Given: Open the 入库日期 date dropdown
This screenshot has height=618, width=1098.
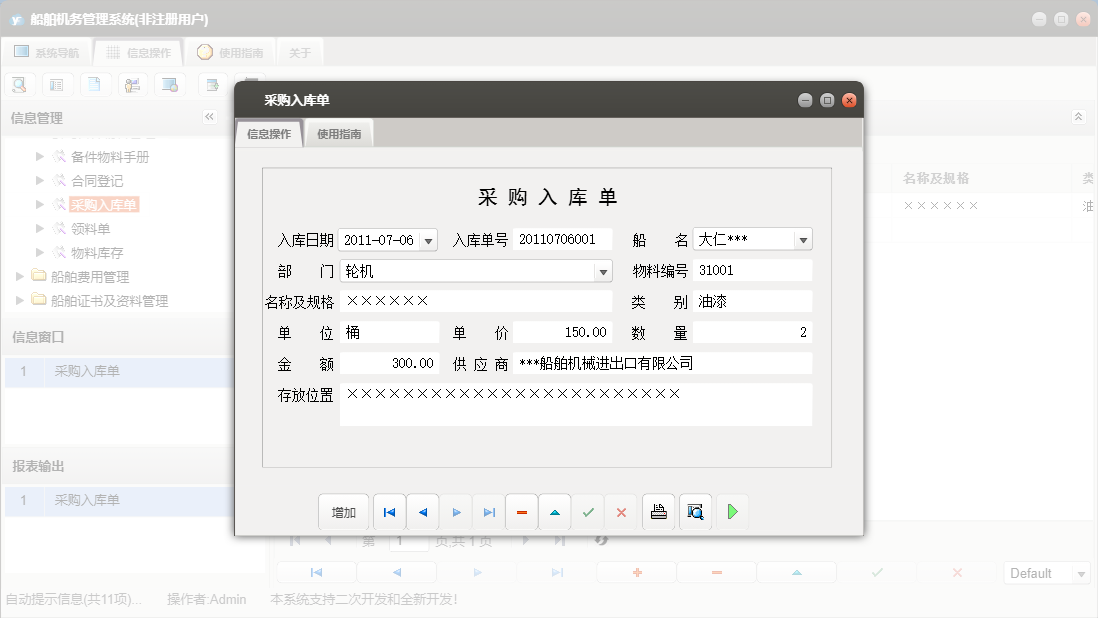Looking at the screenshot, I should point(428,239).
